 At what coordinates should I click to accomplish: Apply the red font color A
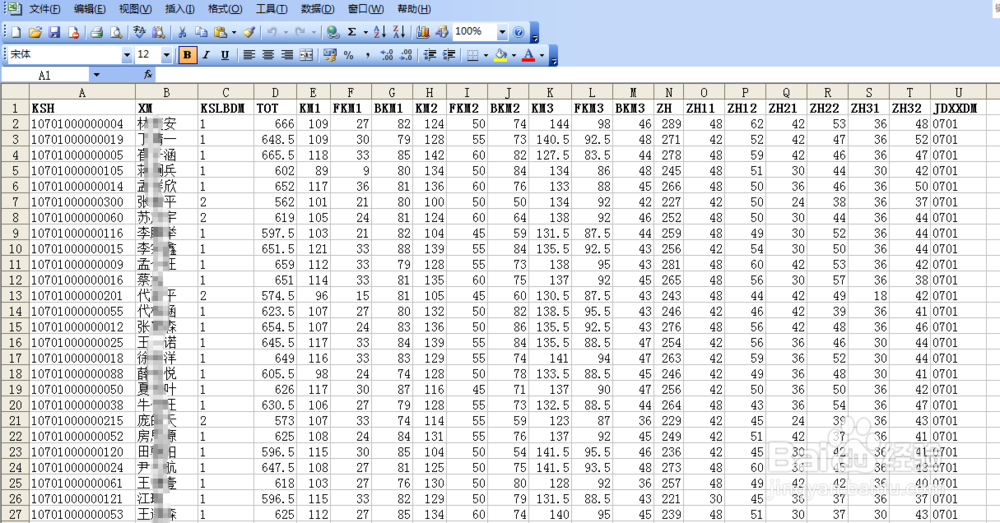529,55
